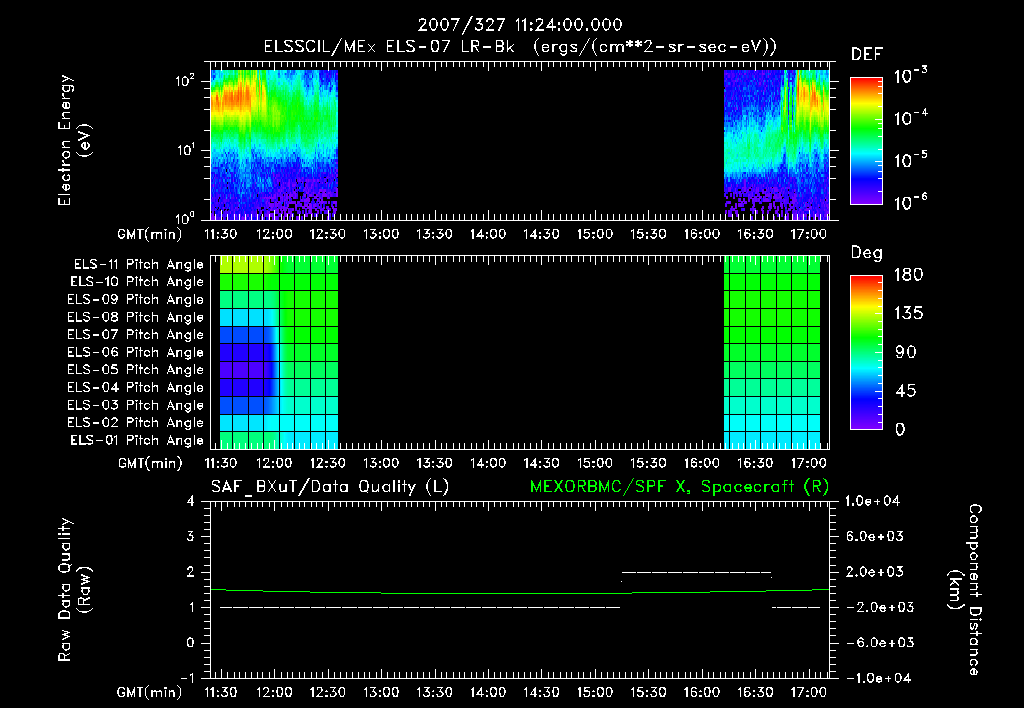
Task: Click the DEF colorbar label
Action: coord(867,55)
